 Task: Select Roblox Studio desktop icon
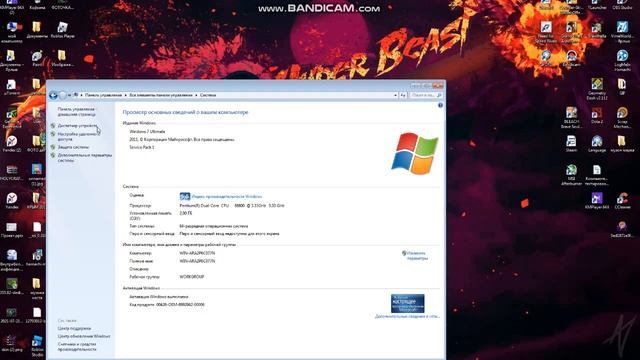pos(37,346)
